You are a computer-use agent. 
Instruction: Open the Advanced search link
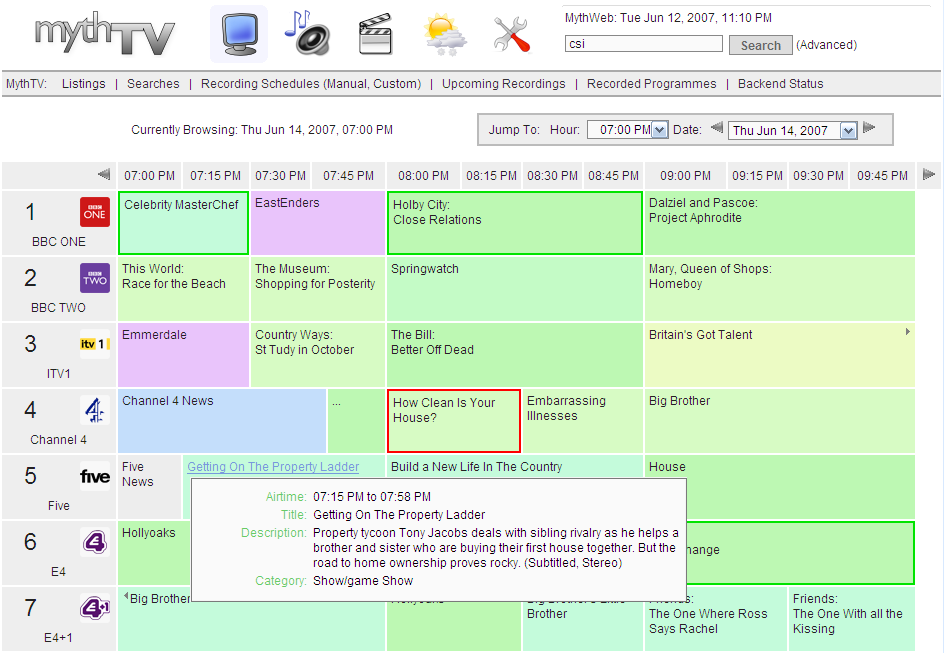(827, 45)
